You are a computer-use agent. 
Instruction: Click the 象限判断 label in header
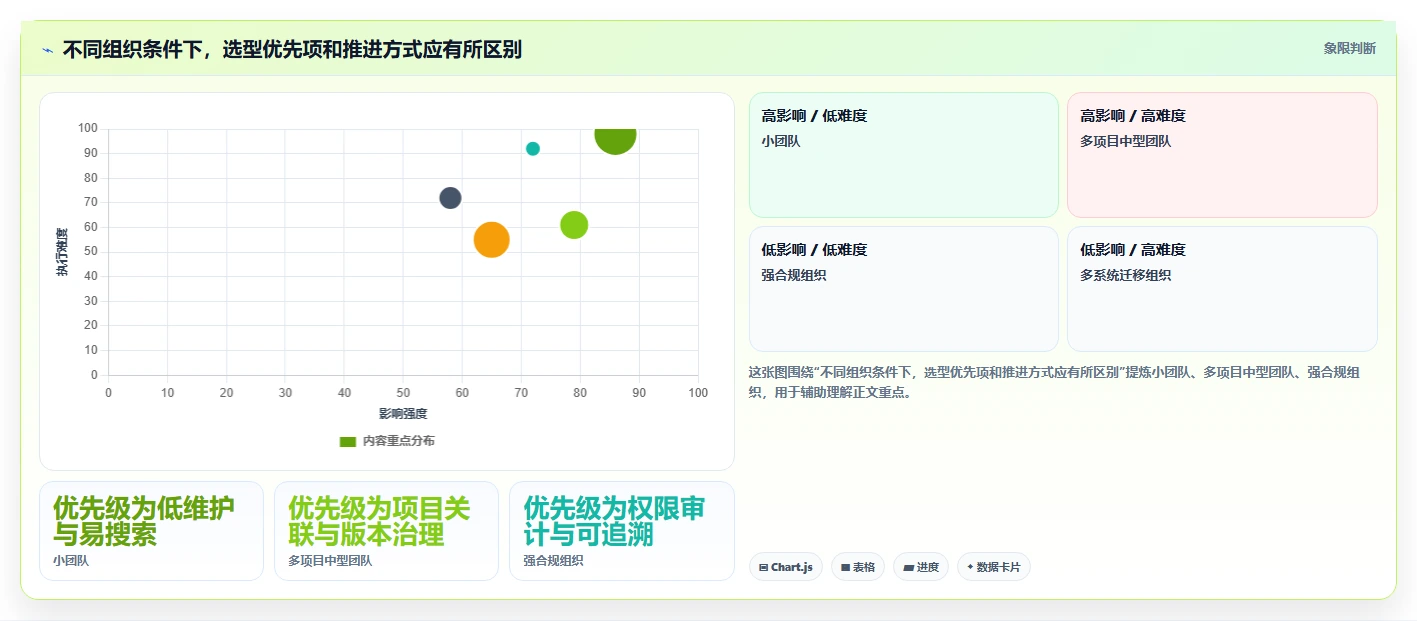point(1349,48)
